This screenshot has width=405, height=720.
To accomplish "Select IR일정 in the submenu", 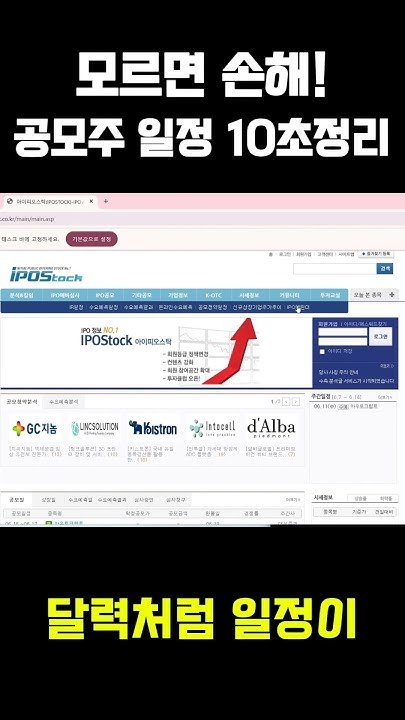I will [x=75, y=307].
